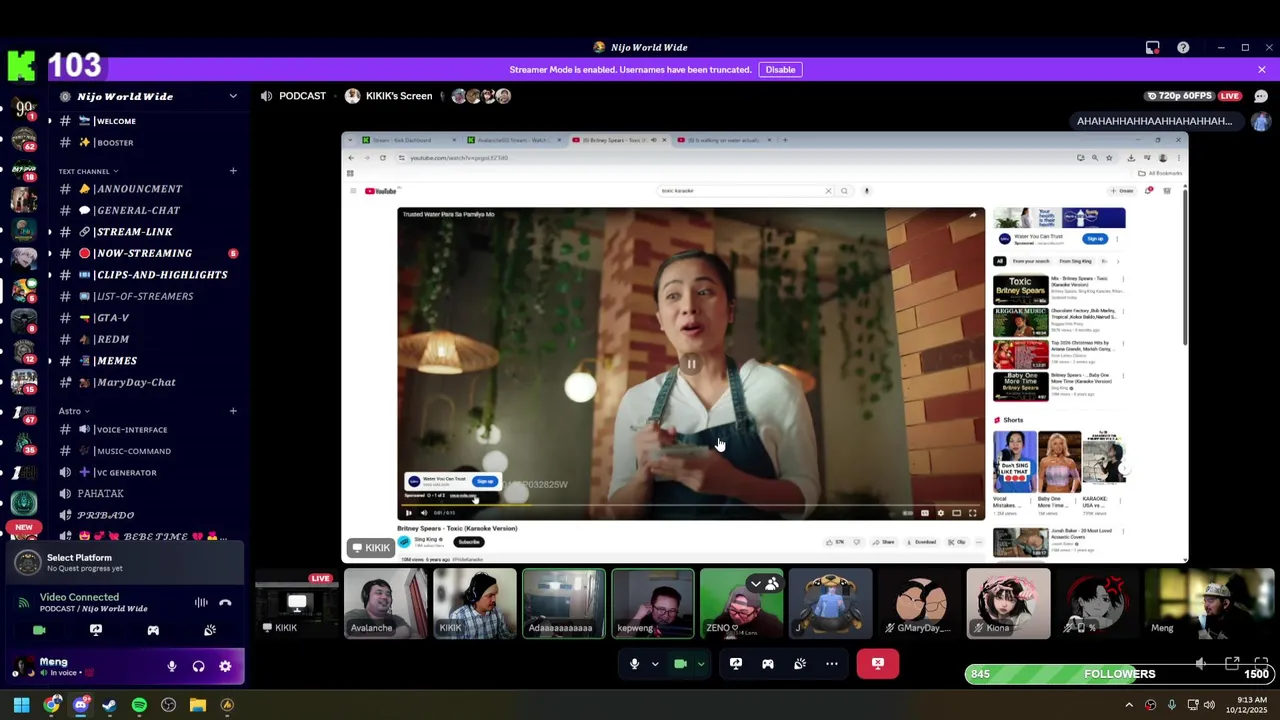1280x720 pixels.
Task: Expand threads arrow beside CLIPS-AND-HIGHLIGHTS
Action: coord(49,275)
